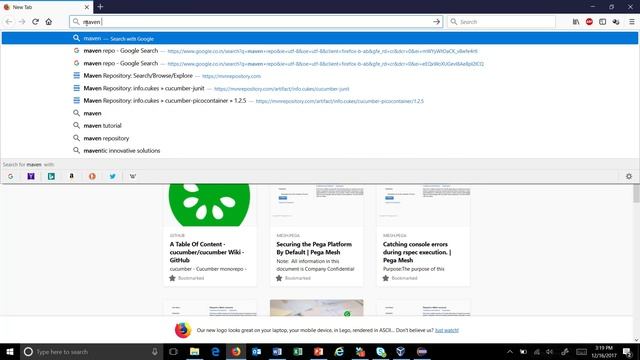The image size is (640, 360).
Task: Click 'Type here to search' on taskbar
Action: (91, 351)
